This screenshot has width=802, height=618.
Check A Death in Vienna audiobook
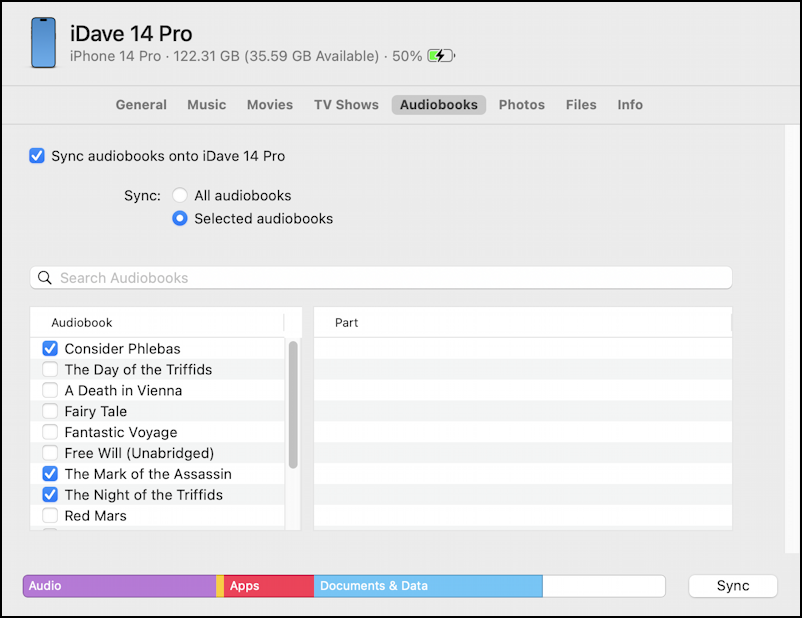point(50,390)
